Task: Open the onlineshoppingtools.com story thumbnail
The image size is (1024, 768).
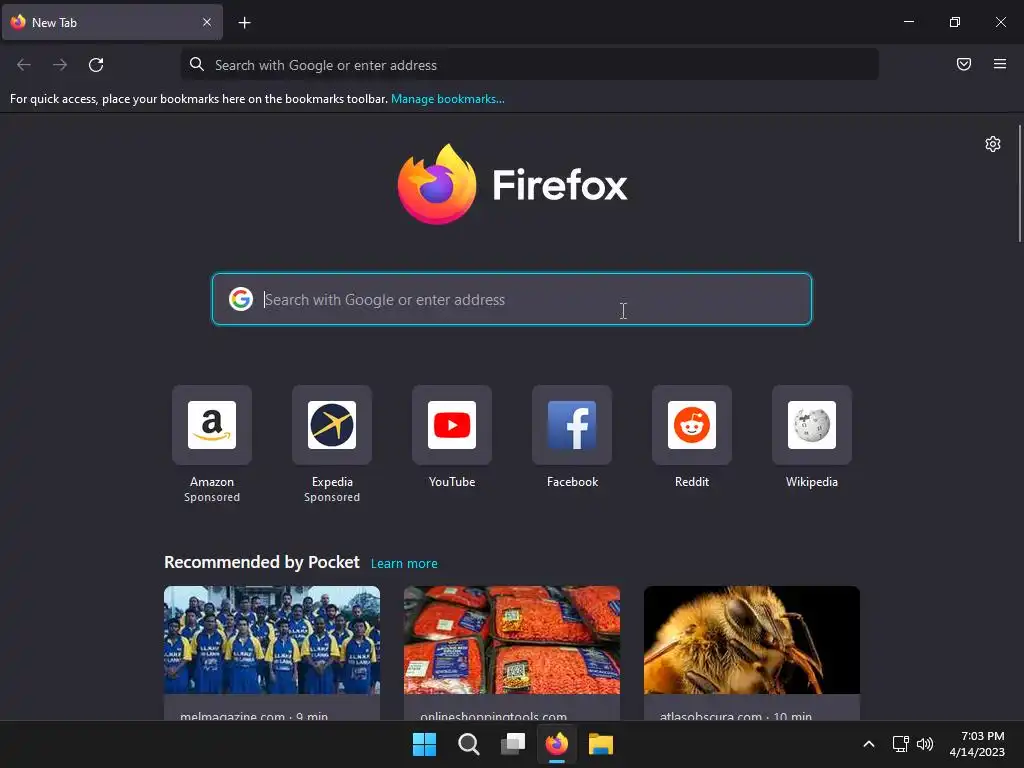Action: (x=512, y=640)
